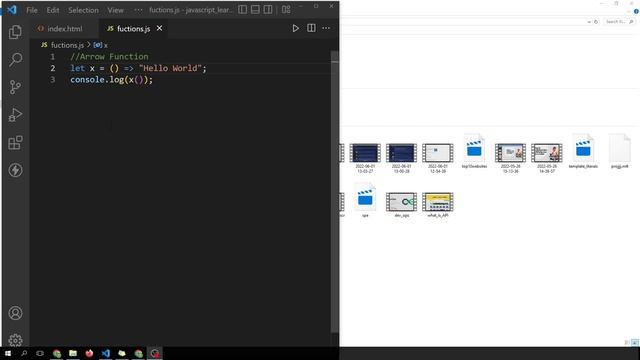
Task: Click the taskbar search icon
Action: [24, 353]
